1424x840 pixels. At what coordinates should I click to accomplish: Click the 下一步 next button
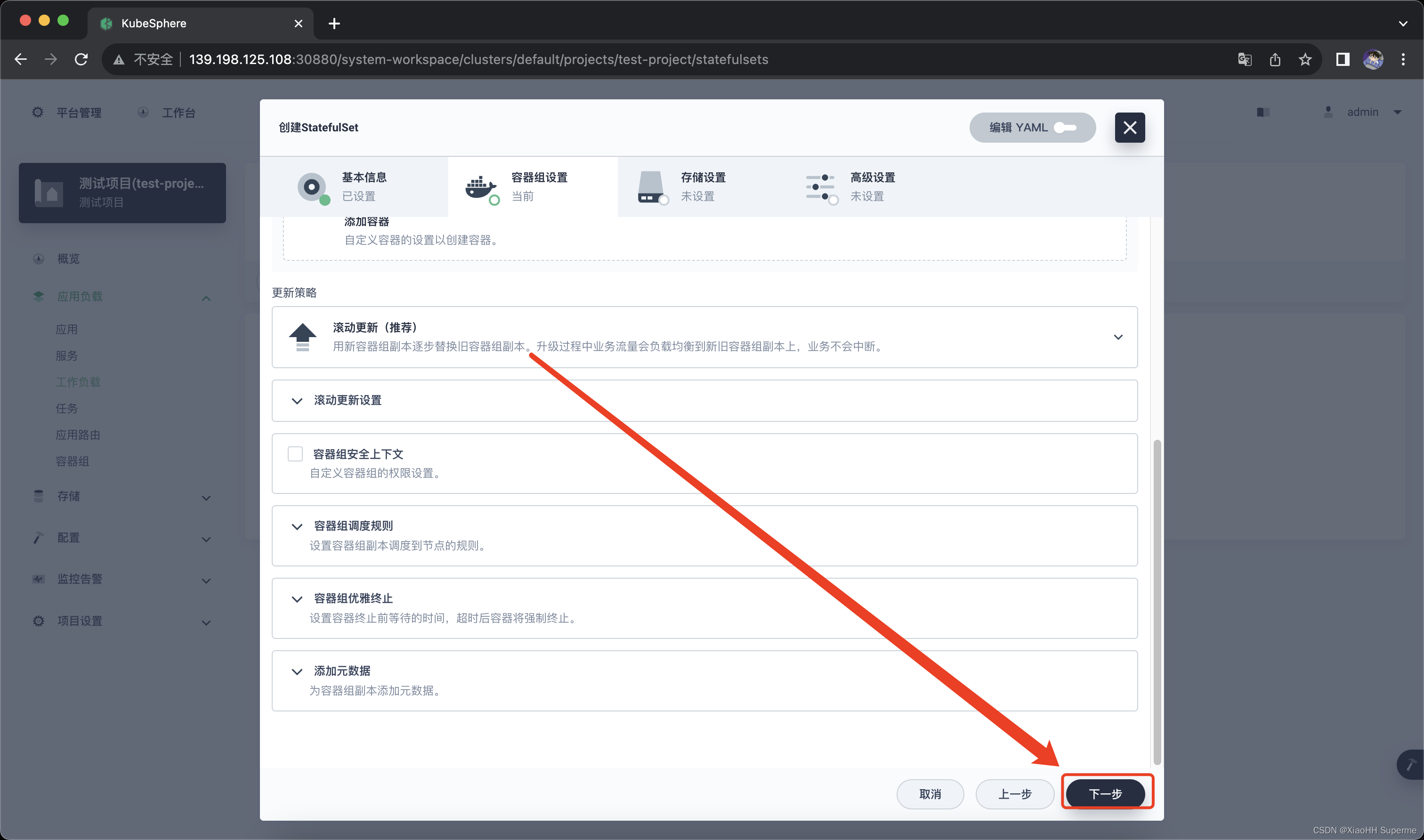tap(1105, 793)
